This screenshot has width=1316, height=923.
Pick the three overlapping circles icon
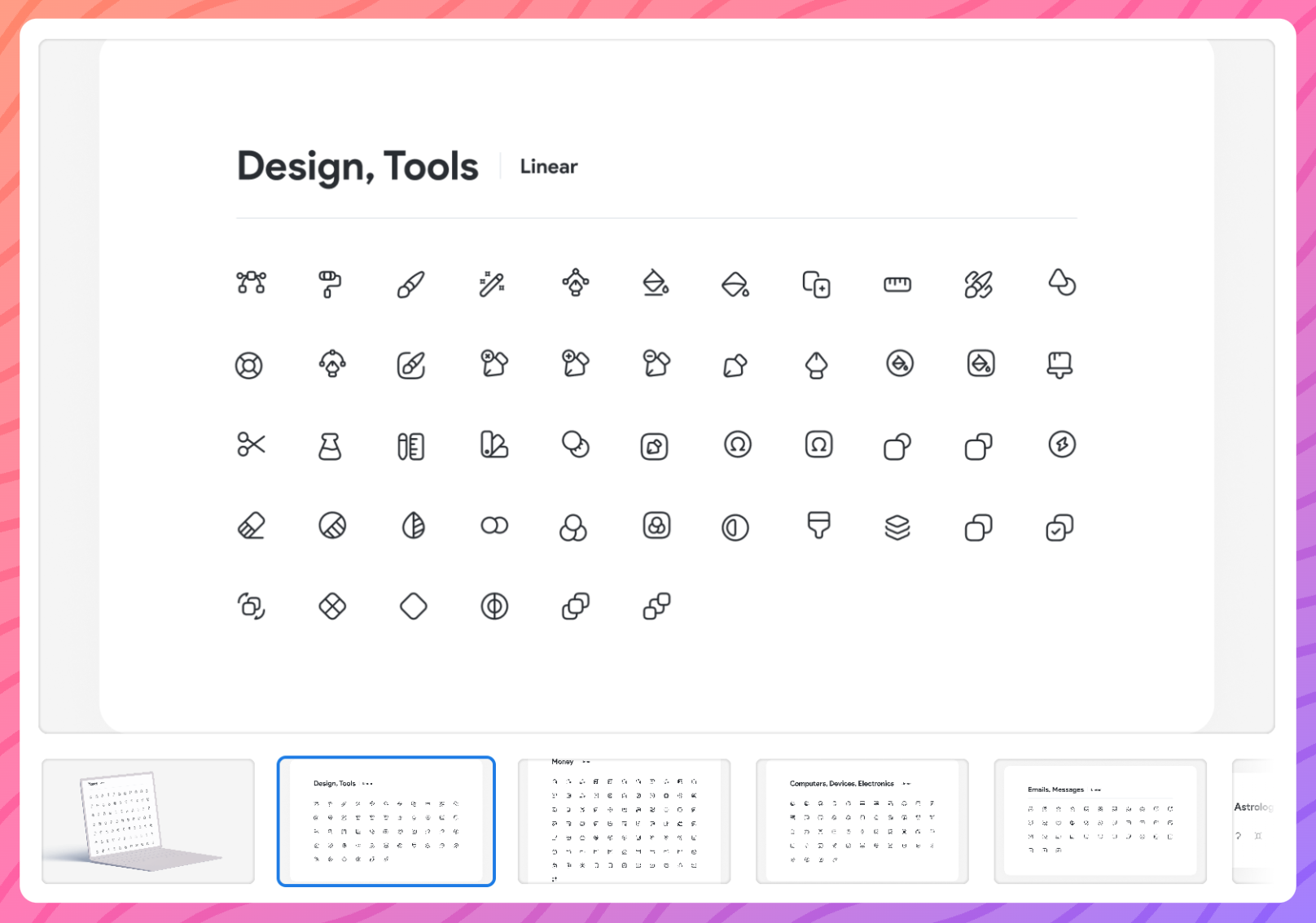point(573,527)
